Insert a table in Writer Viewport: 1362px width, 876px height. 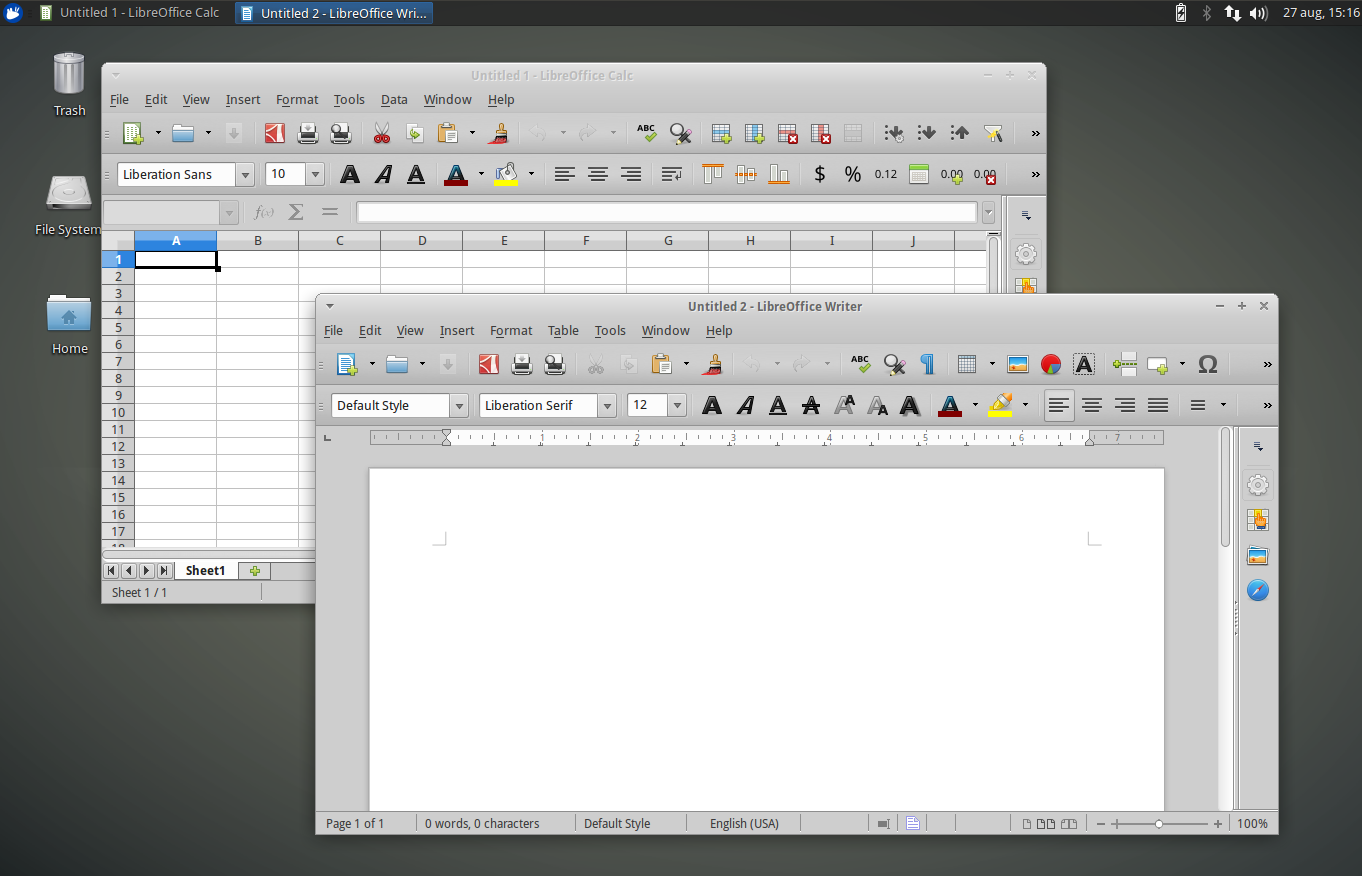point(968,364)
